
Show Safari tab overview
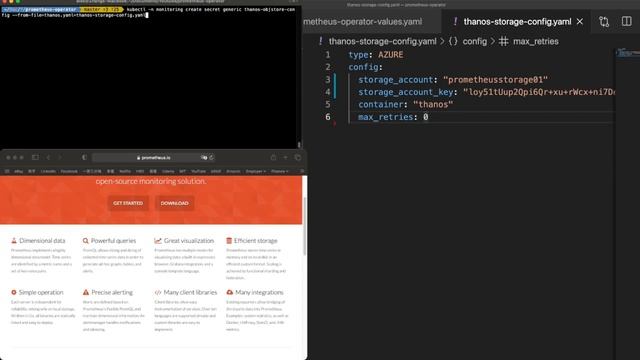(298, 157)
